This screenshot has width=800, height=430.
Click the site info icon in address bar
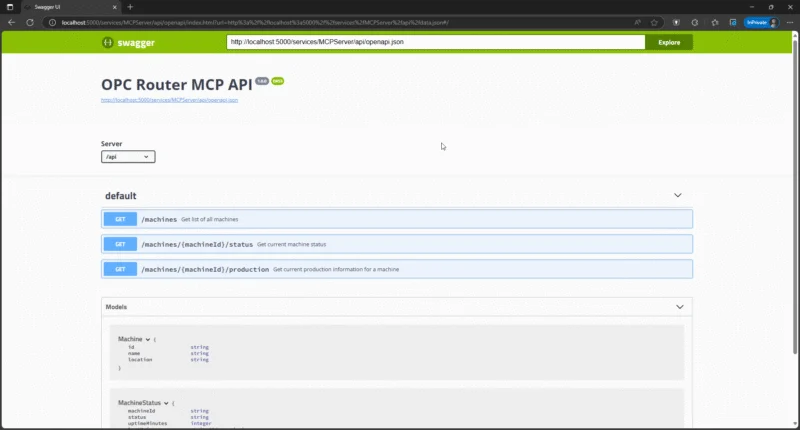pos(50,21)
